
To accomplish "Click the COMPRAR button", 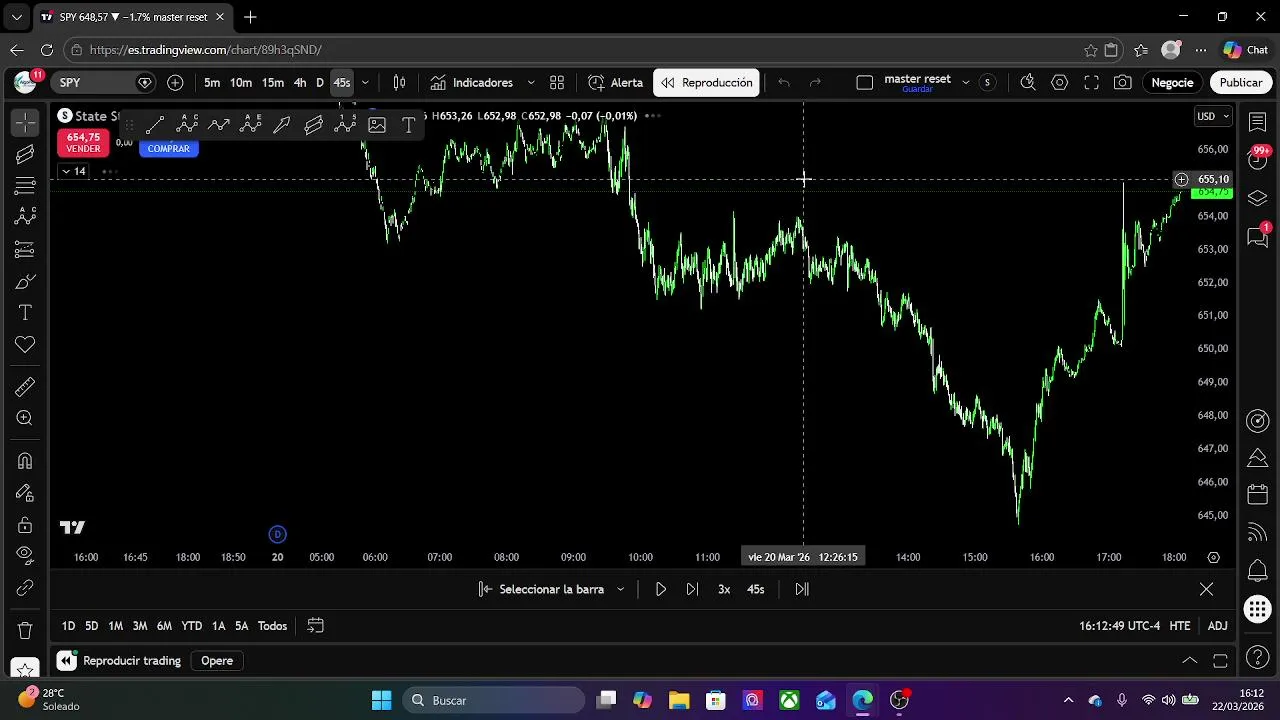I will (168, 148).
